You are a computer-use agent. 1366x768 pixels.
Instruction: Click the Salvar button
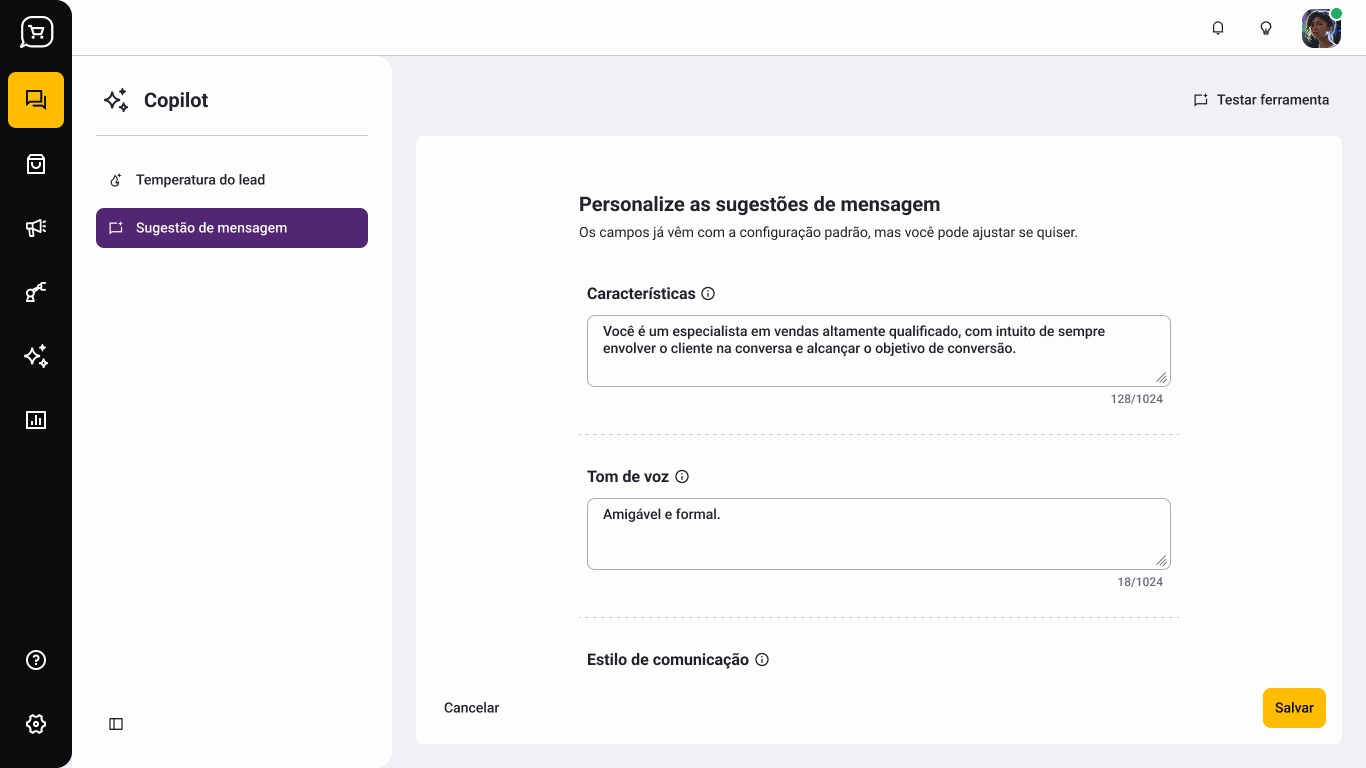[x=1294, y=708]
